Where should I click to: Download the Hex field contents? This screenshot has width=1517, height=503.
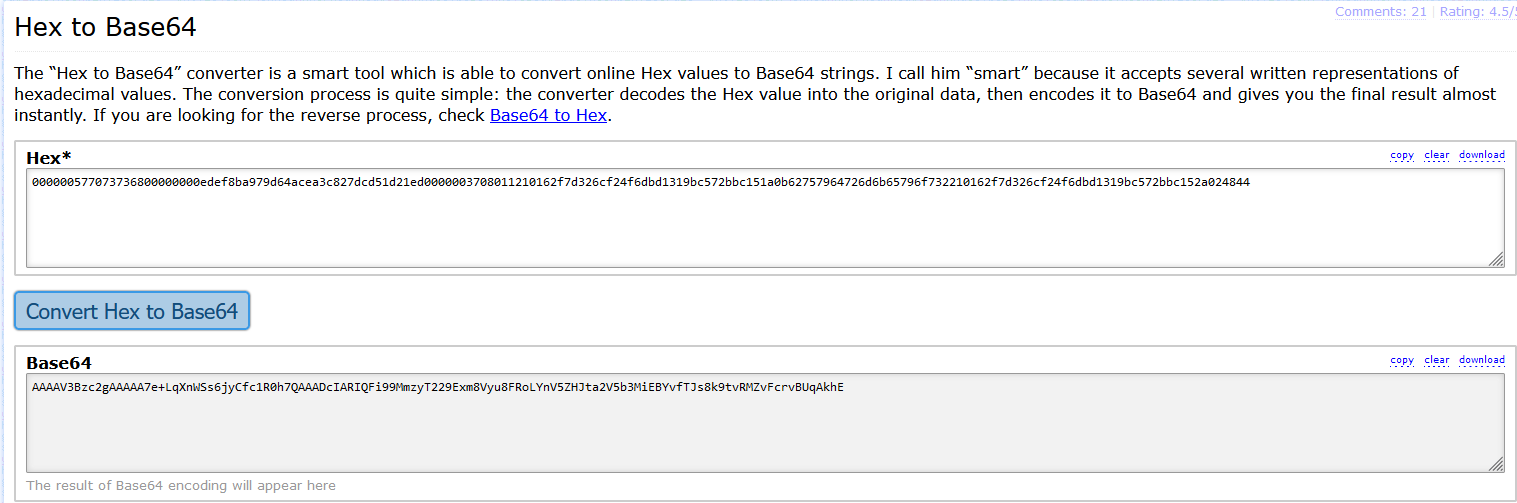pyautogui.click(x=1481, y=155)
